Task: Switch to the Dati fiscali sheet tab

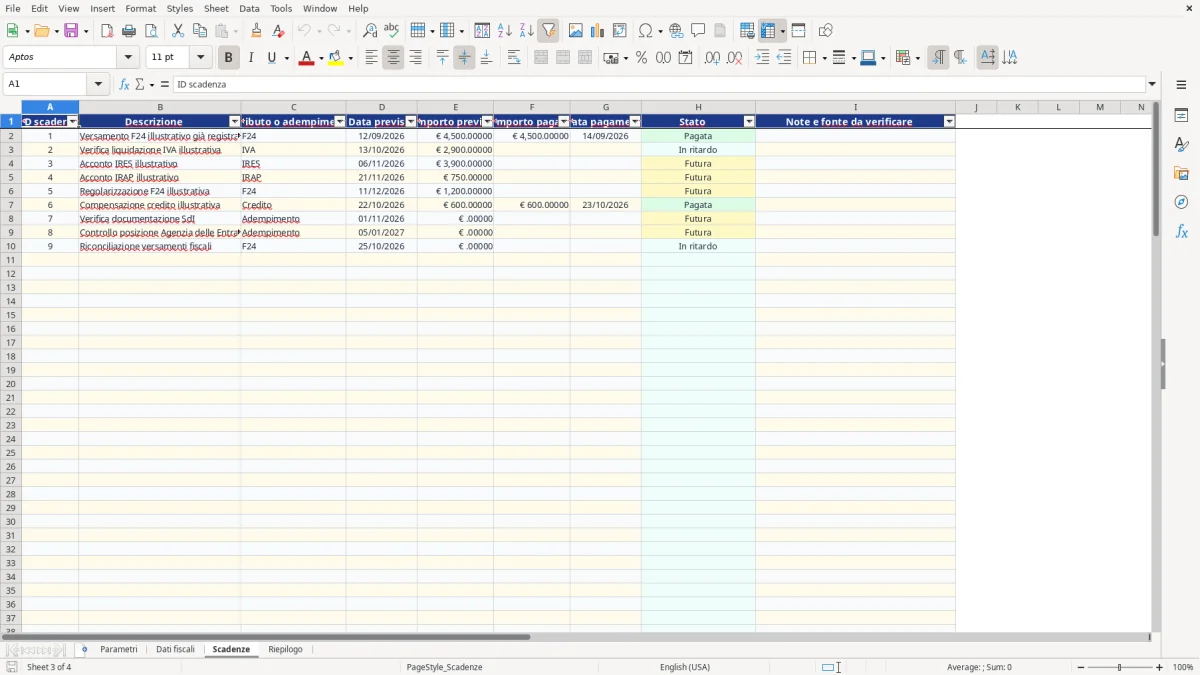Action: click(175, 650)
